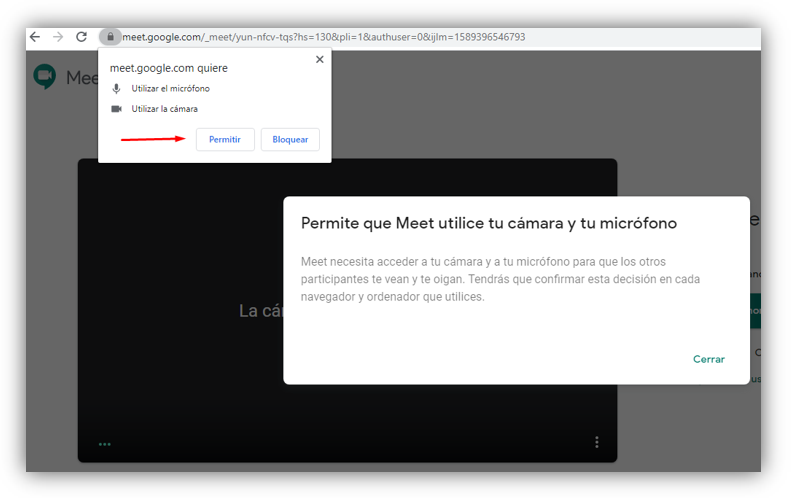Click the 'Meet necesita acceder' description paragraph

[x=500, y=279]
